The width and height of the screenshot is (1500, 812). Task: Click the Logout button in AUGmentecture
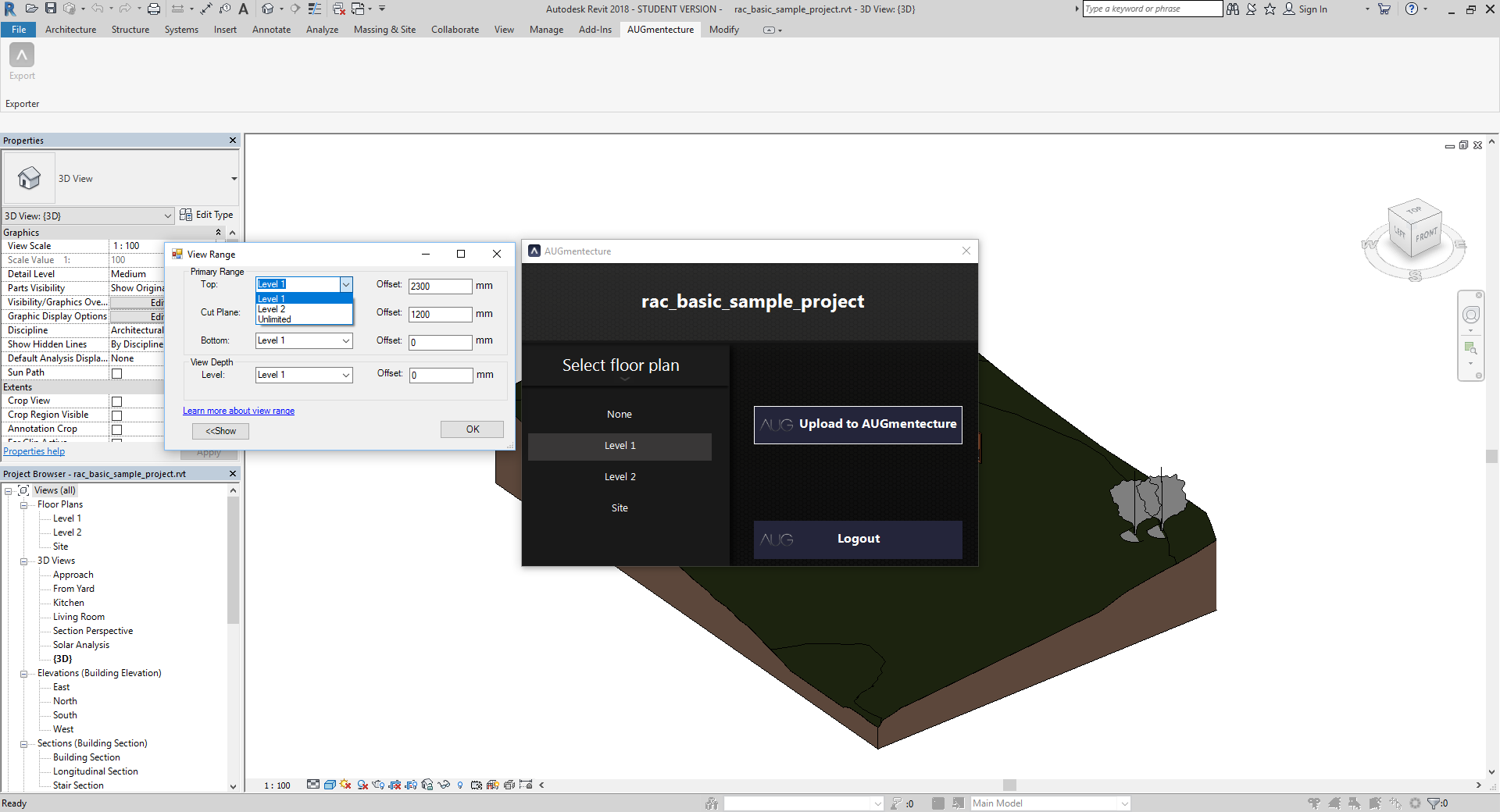coord(858,540)
